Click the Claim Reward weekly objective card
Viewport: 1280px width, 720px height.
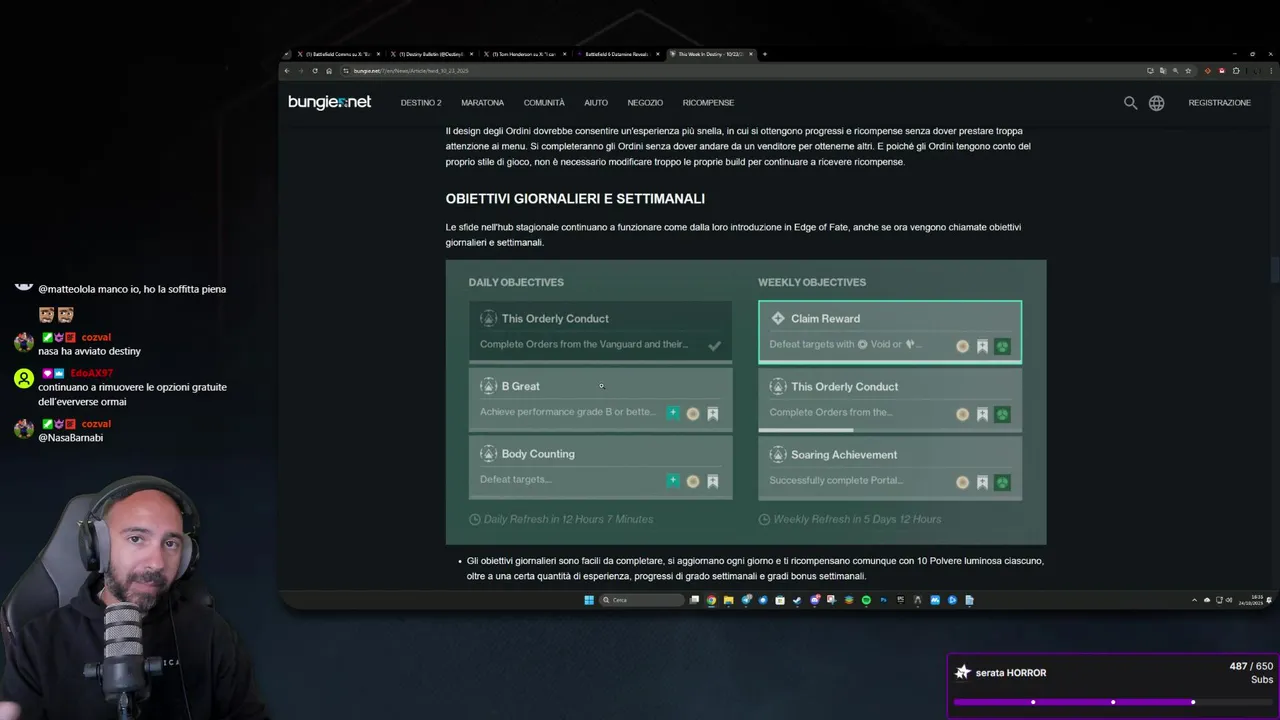tap(890, 331)
